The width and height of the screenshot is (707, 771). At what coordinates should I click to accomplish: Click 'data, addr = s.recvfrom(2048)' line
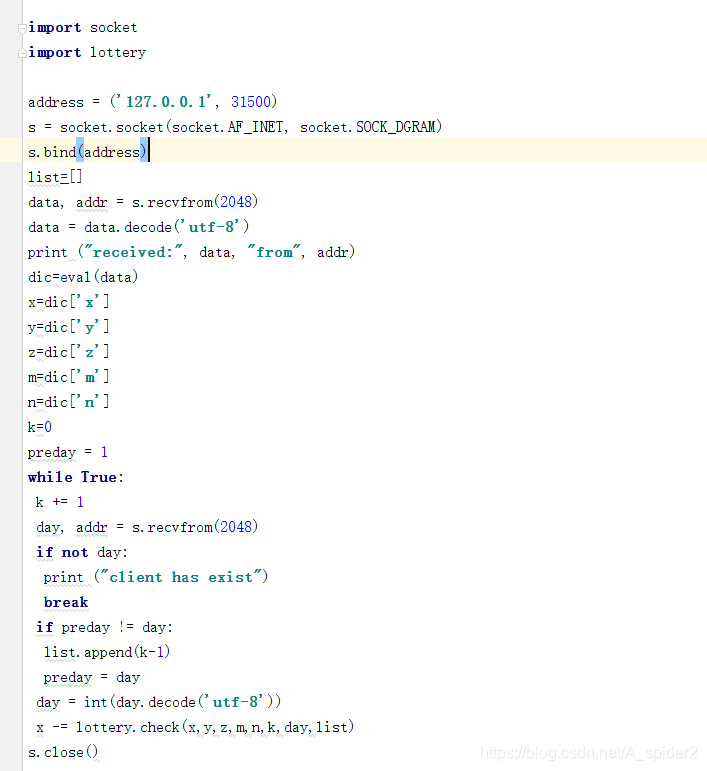tap(143, 202)
